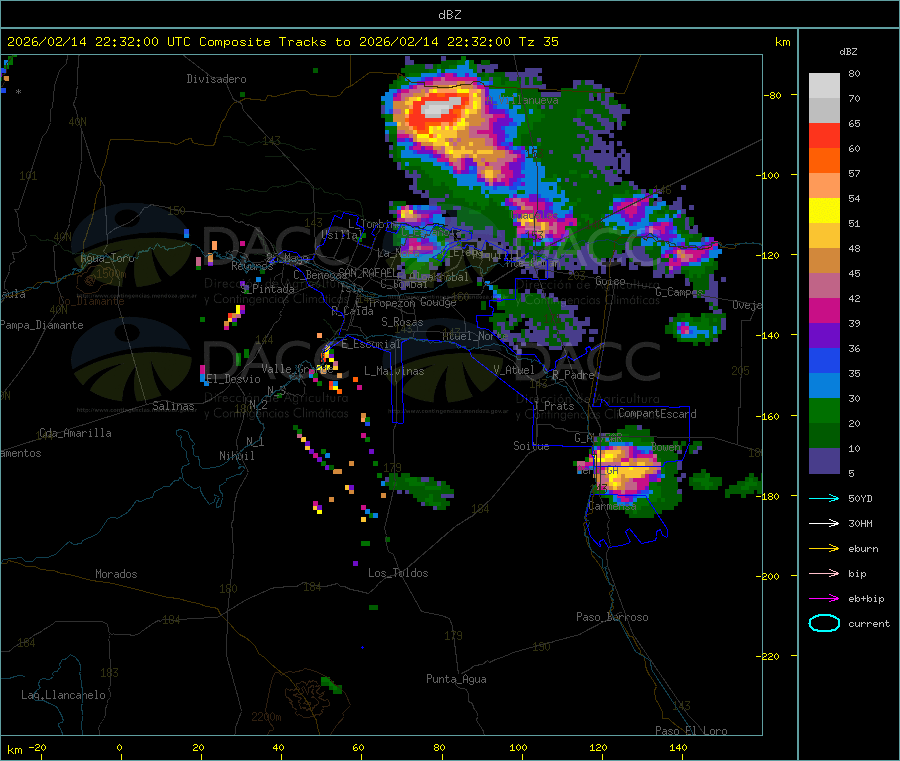The height and width of the screenshot is (761, 900).
Task: Select the light blue swatch in dBZ scale
Action: 824,386
